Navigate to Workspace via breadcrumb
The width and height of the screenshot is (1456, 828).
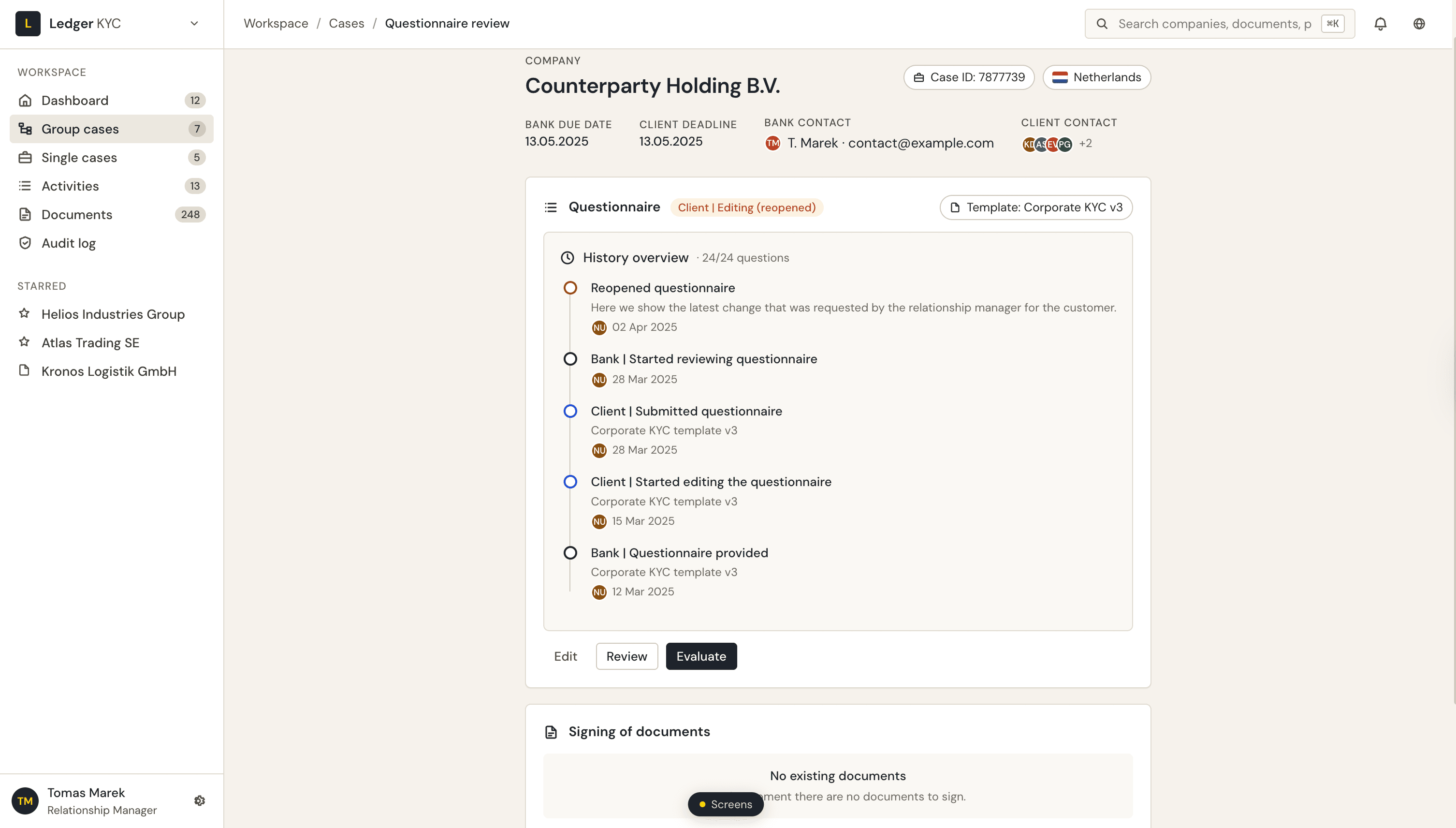276,23
